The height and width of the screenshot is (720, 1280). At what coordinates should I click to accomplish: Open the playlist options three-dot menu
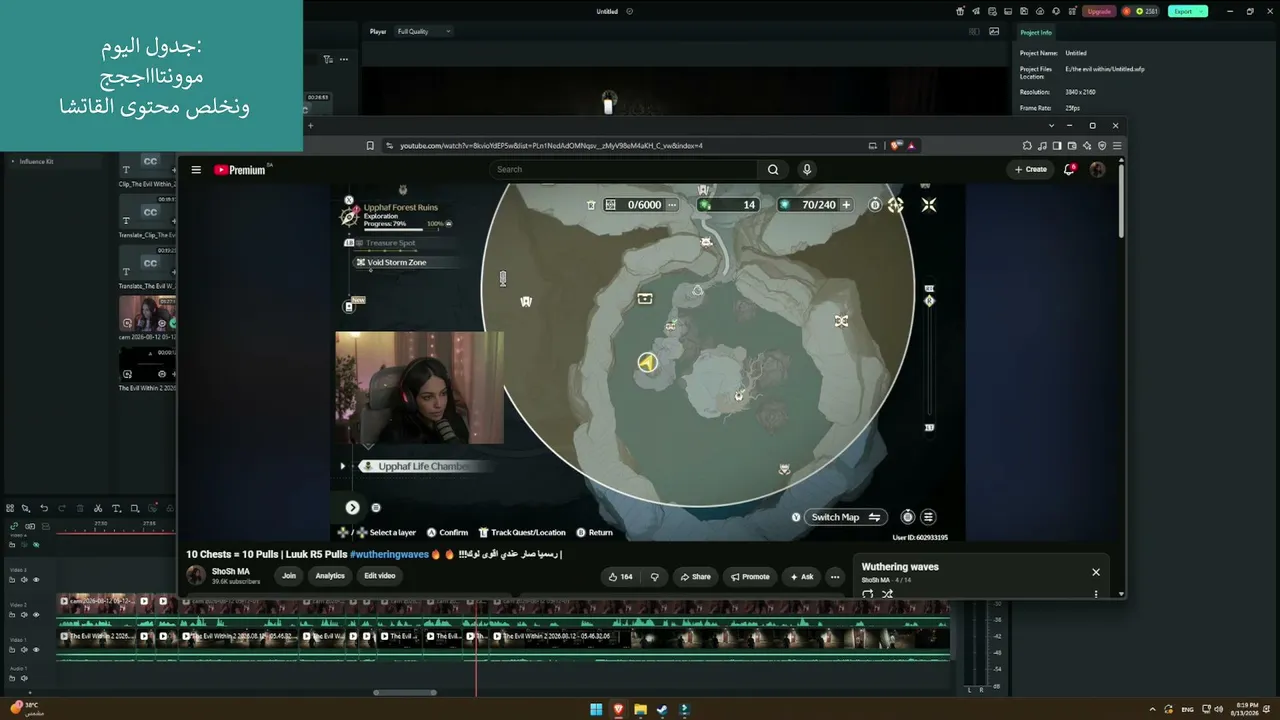[x=1096, y=594]
